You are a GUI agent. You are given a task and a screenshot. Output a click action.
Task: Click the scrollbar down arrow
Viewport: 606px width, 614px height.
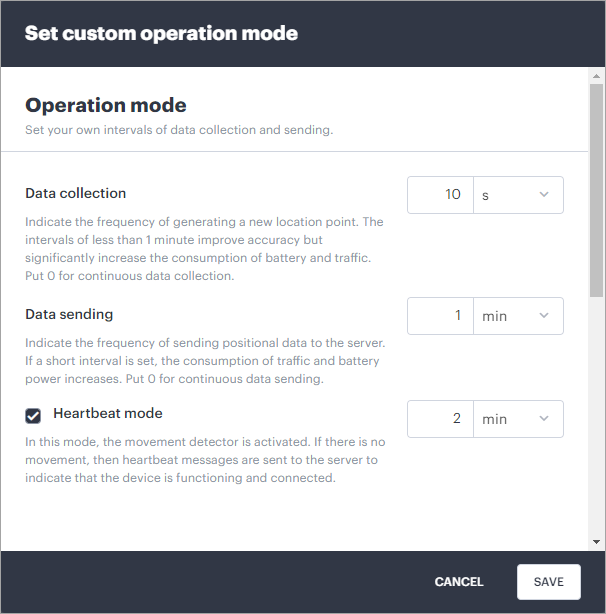pyautogui.click(x=596, y=542)
